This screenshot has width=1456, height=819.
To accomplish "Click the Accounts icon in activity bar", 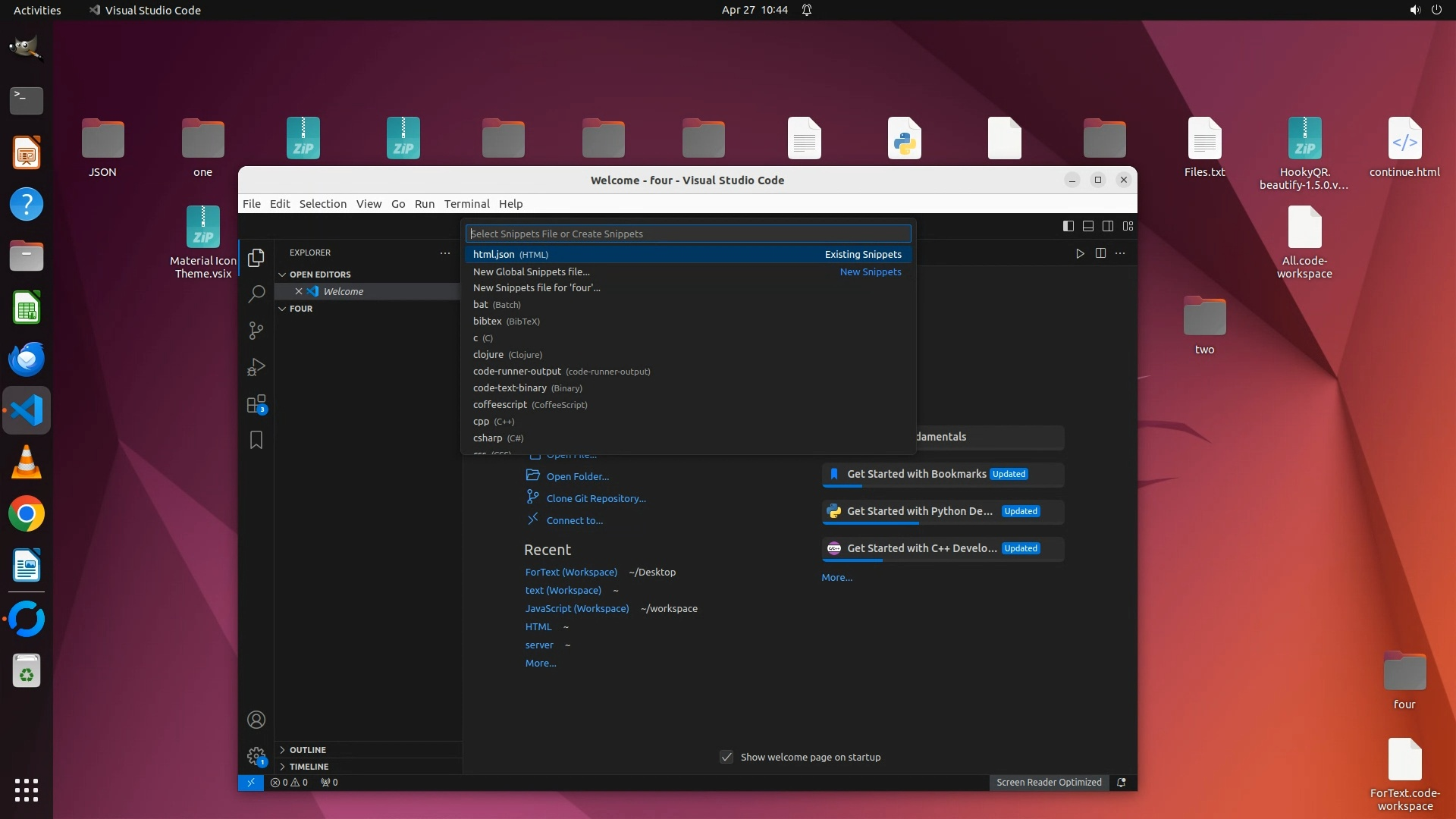I will pos(256,720).
